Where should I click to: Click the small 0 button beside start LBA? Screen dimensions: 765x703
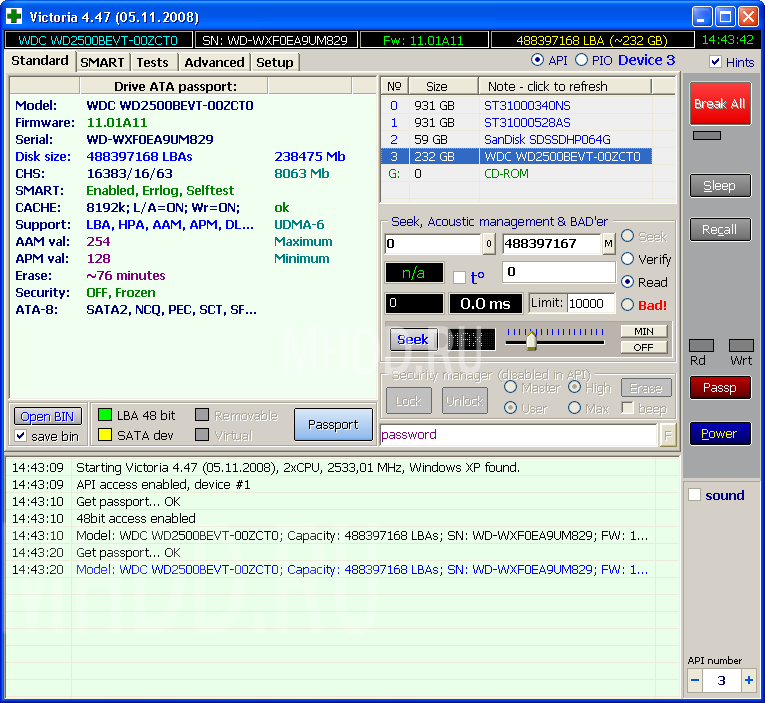(x=489, y=244)
